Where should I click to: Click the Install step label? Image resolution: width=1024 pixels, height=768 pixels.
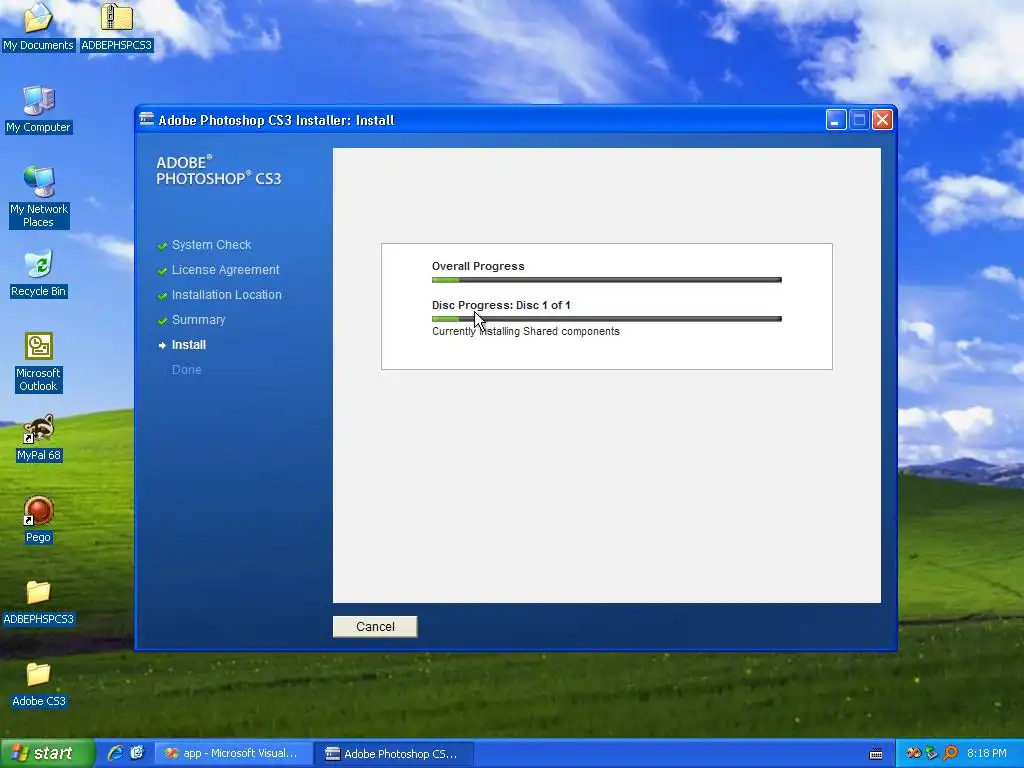[189, 345]
